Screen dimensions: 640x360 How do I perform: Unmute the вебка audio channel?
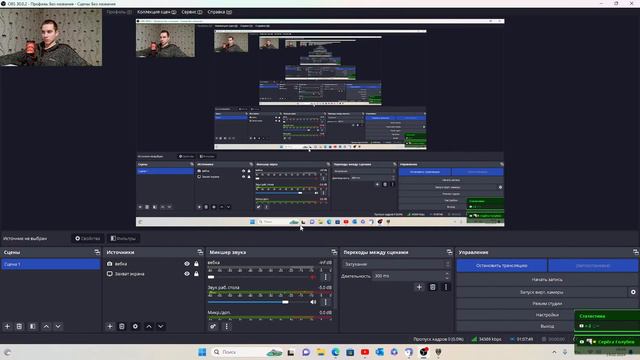313,277
